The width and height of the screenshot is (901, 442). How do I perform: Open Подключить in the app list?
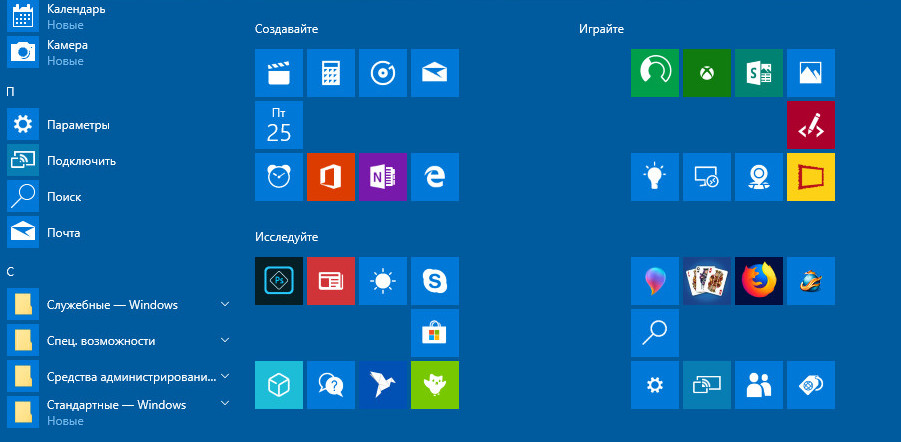click(x=119, y=160)
